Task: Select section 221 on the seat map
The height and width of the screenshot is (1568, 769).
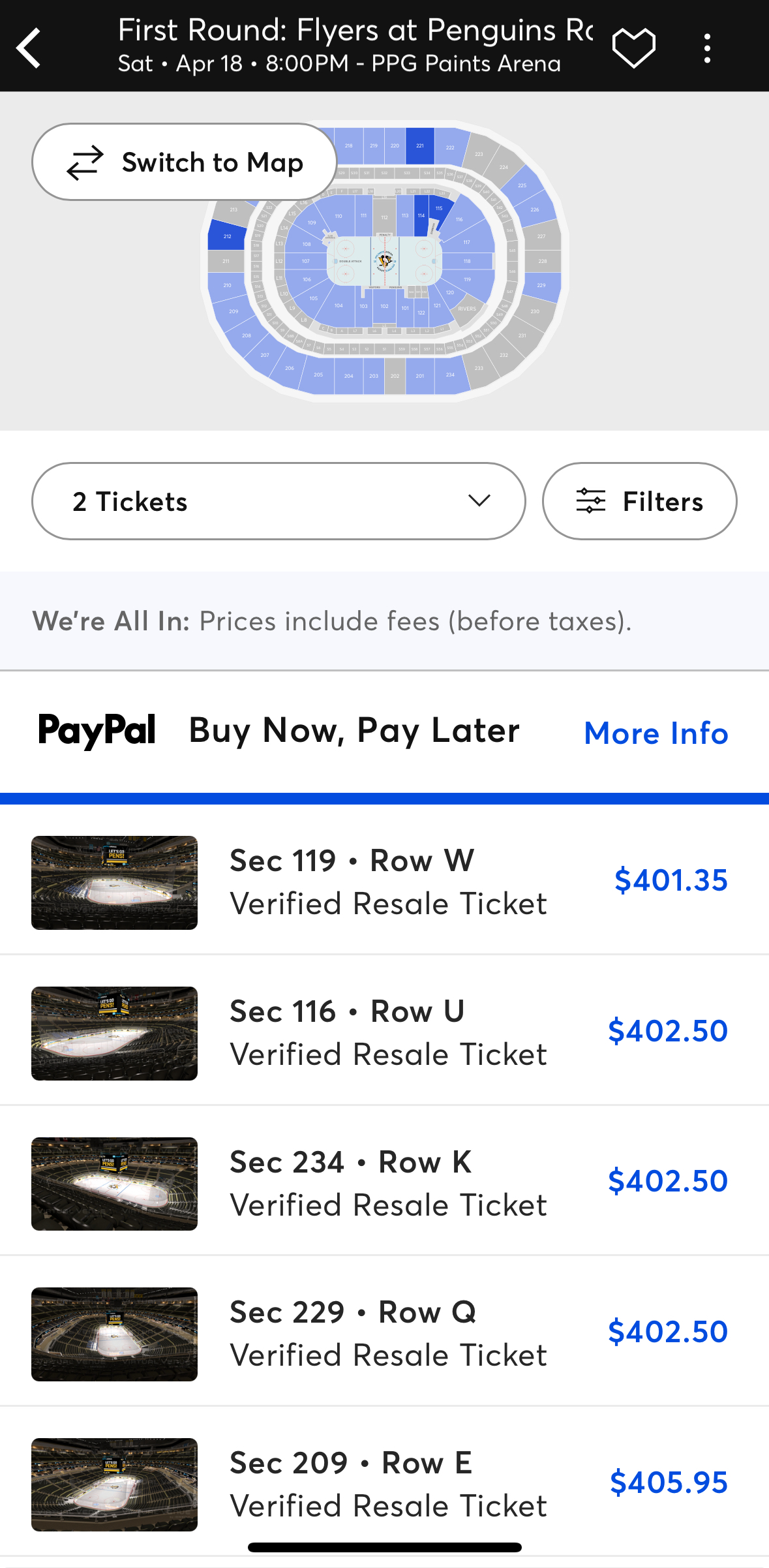Action: click(x=420, y=146)
